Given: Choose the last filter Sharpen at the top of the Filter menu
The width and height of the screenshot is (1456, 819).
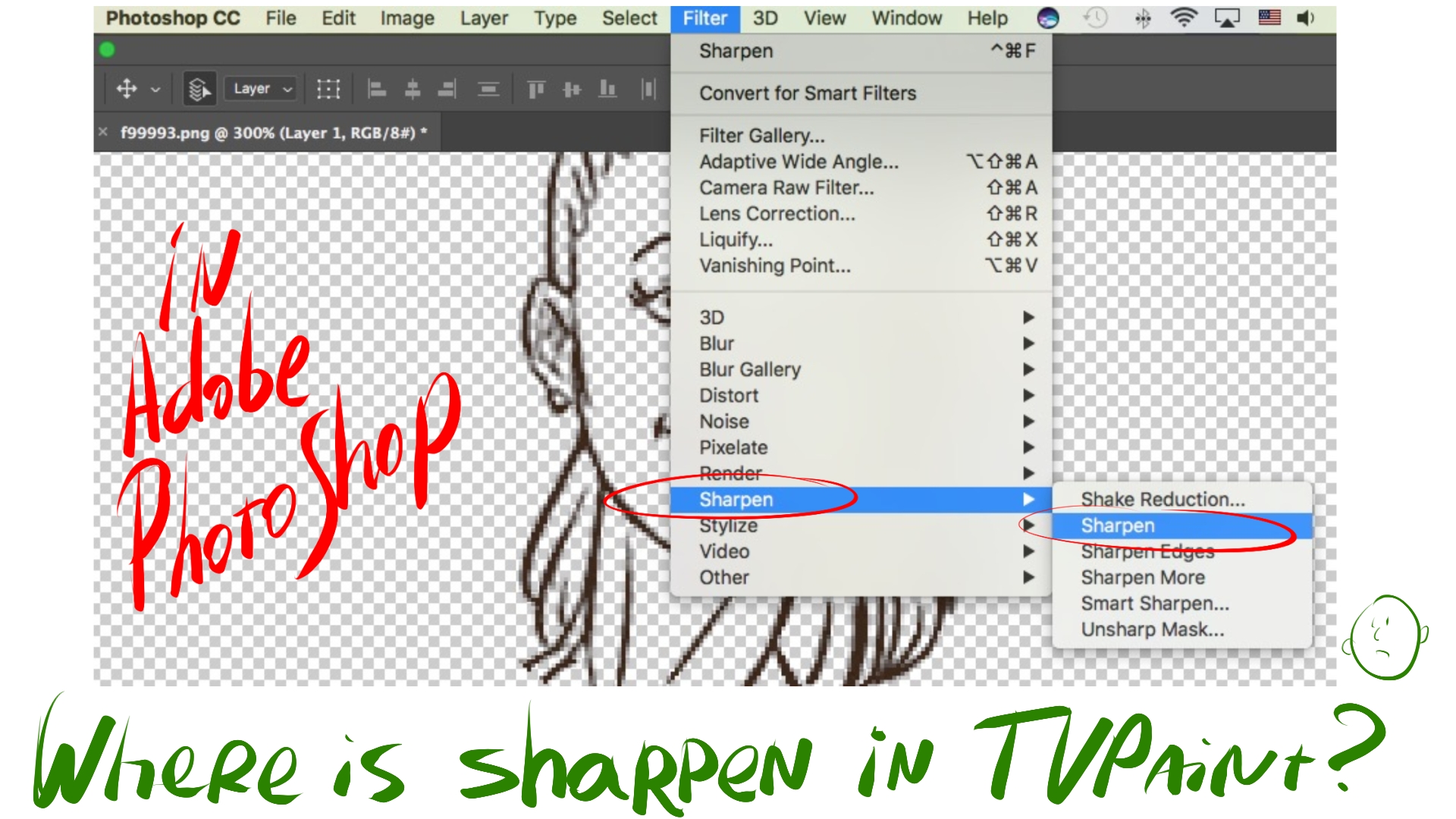Looking at the screenshot, I should pos(861,51).
